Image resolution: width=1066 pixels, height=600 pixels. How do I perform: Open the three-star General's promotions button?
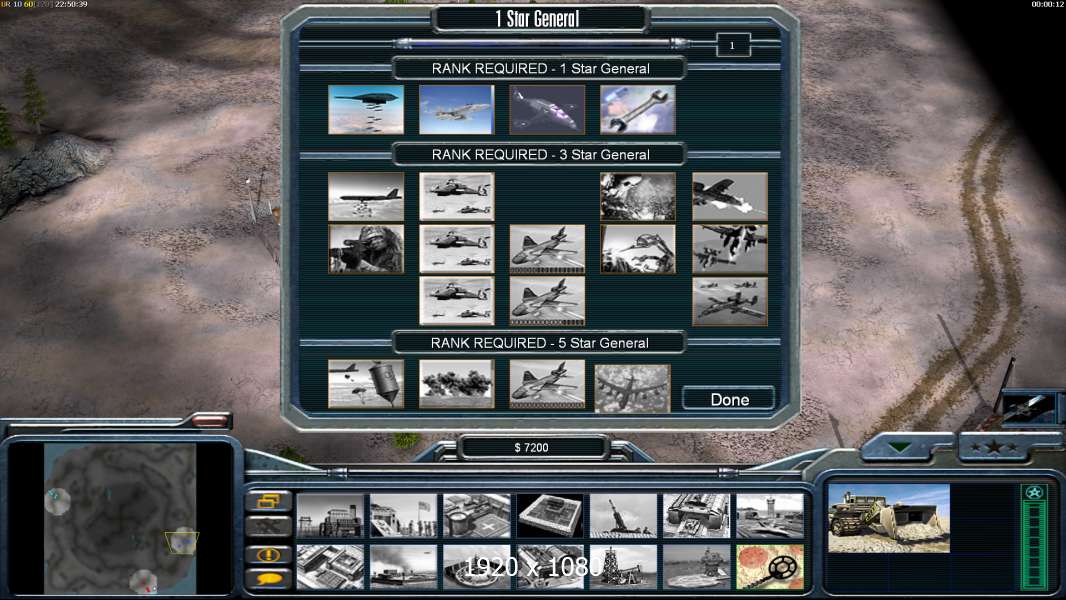point(994,447)
